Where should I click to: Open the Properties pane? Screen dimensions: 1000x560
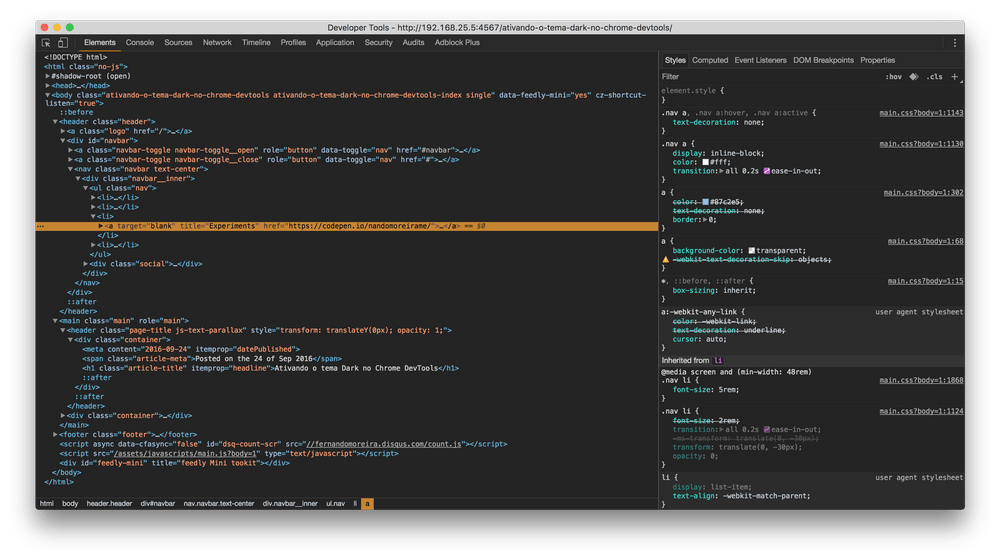878,60
